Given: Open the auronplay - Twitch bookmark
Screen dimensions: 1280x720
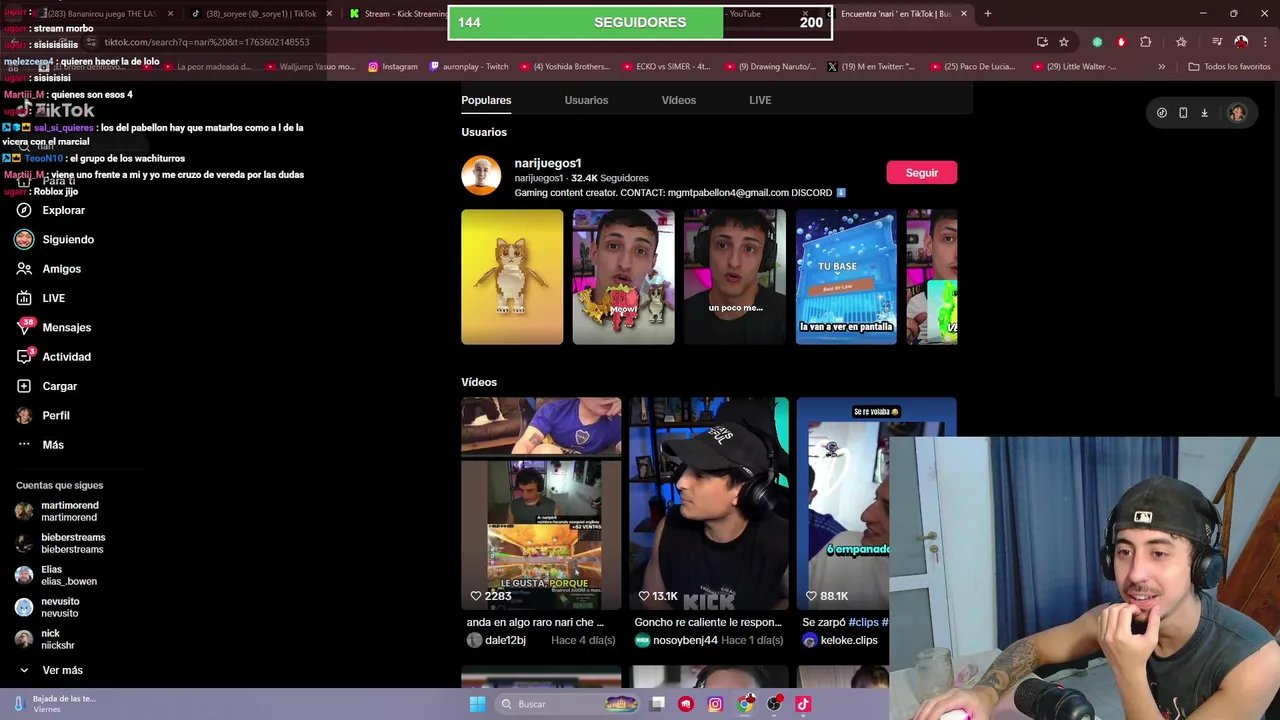Looking at the screenshot, I should click(x=469, y=67).
